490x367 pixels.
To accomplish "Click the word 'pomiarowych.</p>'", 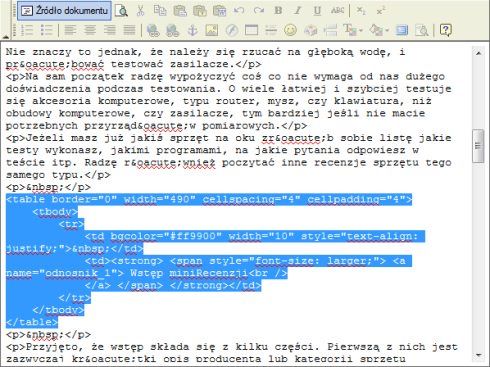I will 254,126.
